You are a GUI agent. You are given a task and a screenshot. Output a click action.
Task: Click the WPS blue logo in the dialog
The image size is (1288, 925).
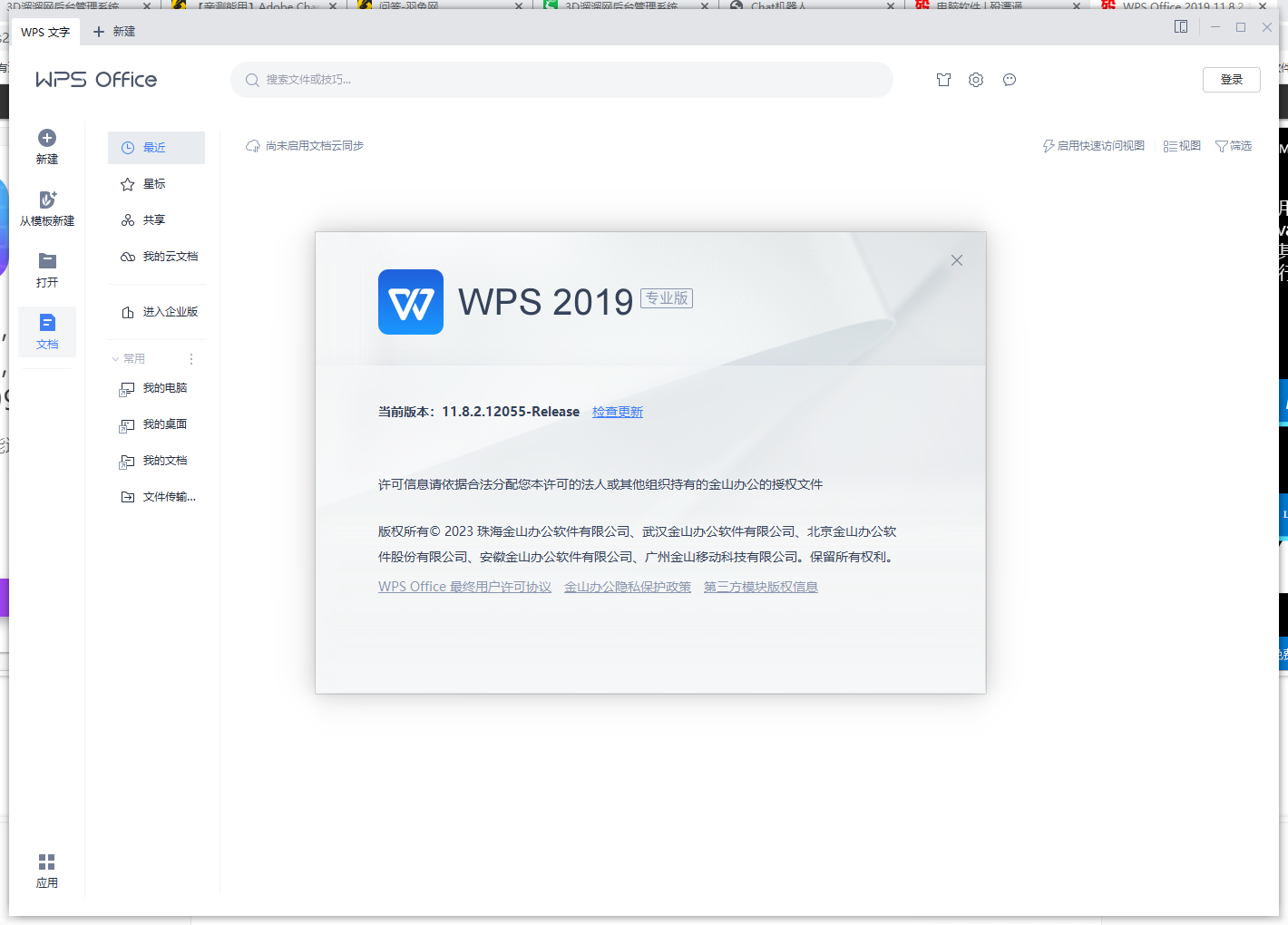(411, 302)
